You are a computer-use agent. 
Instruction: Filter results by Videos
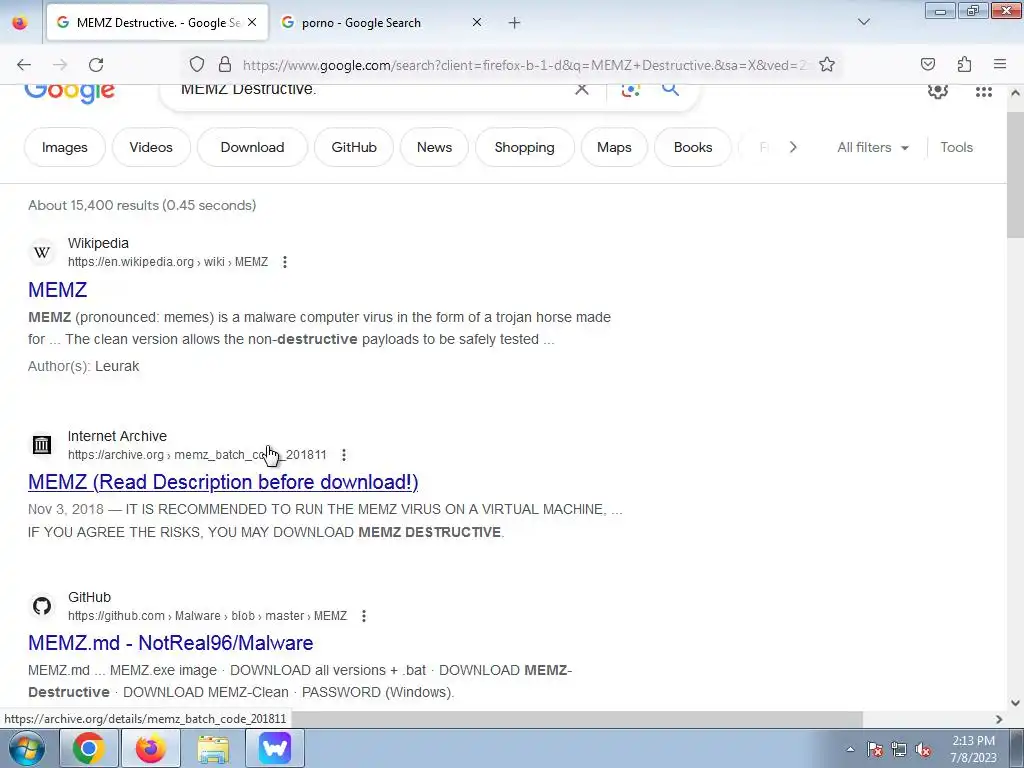[x=151, y=147]
